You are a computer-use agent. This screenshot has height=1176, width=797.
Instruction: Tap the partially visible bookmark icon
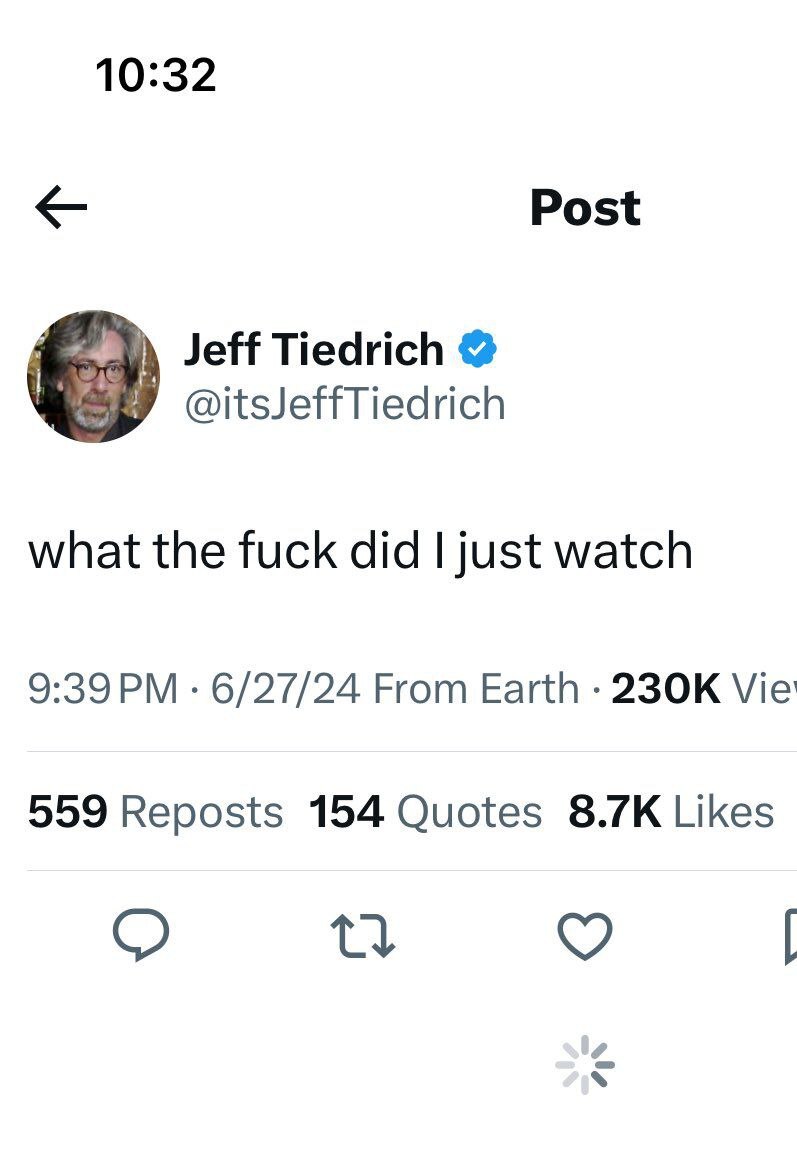(790, 936)
